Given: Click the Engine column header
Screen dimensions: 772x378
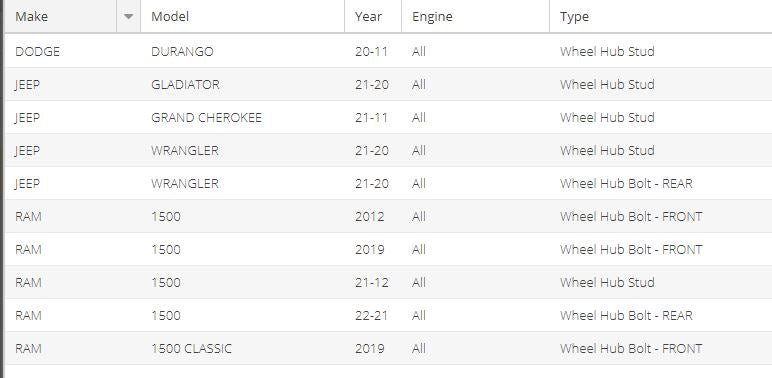Looking at the screenshot, I should point(475,16).
